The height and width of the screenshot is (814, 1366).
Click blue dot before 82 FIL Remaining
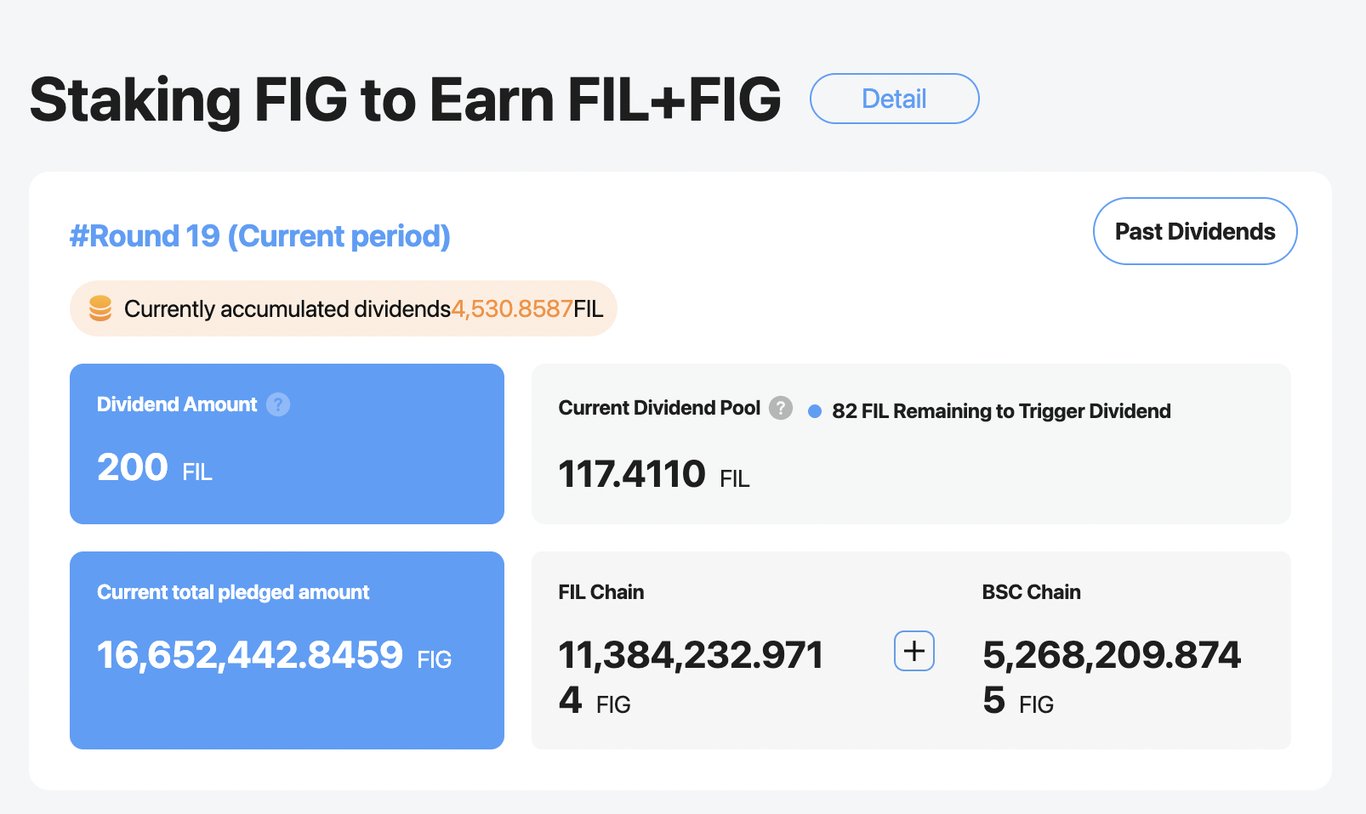[x=814, y=411]
